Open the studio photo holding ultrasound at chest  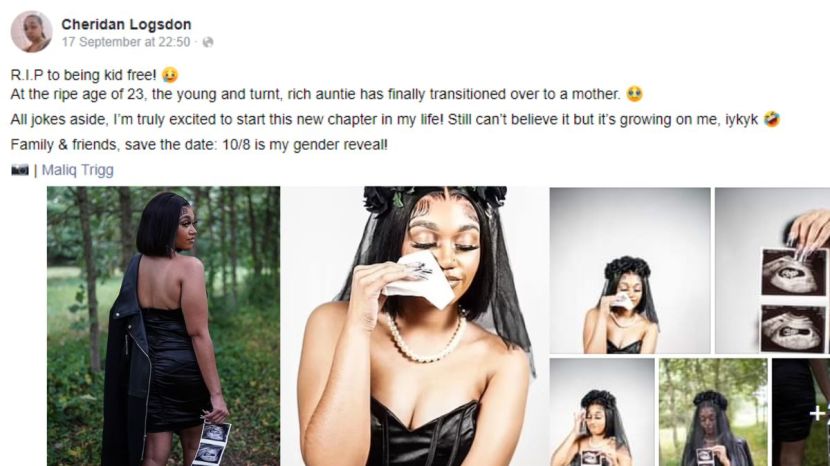click(x=602, y=412)
